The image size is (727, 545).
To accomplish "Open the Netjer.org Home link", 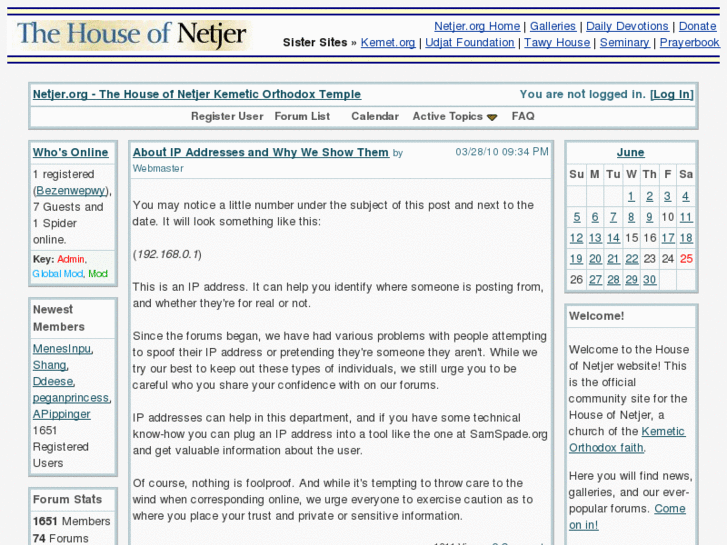I will 477,26.
